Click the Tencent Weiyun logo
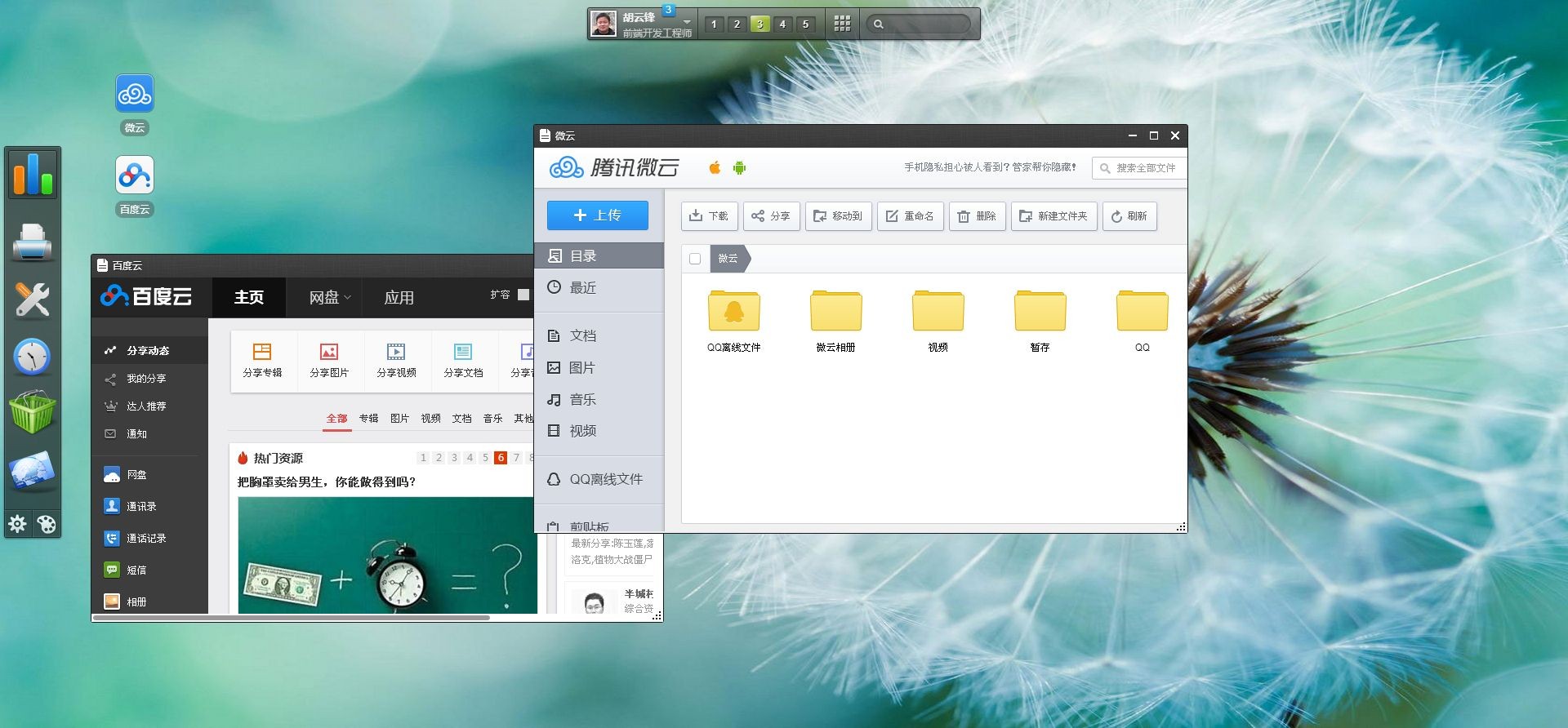 click(x=614, y=167)
